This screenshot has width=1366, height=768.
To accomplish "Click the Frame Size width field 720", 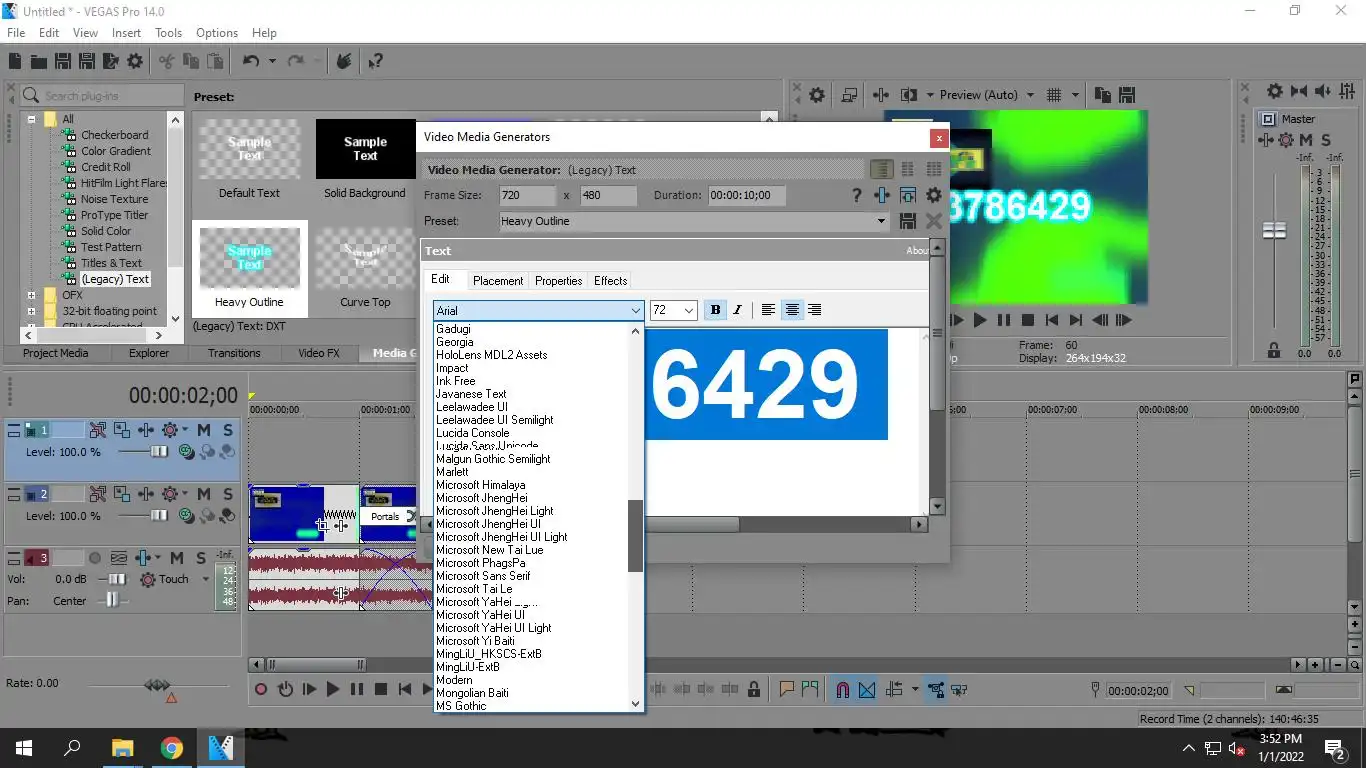I will click(527, 195).
